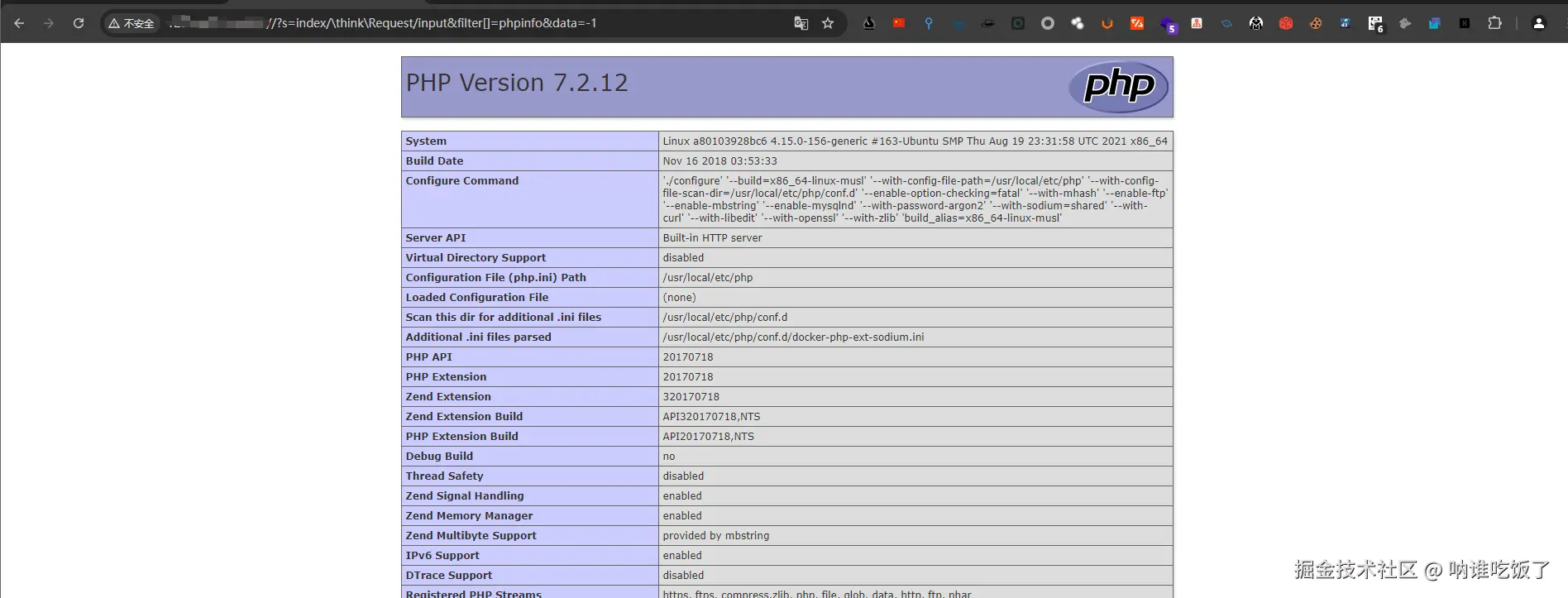This screenshot has height=598, width=1568.
Task: Open the hooded figure extension icon
Action: pyautogui.click(x=1256, y=23)
